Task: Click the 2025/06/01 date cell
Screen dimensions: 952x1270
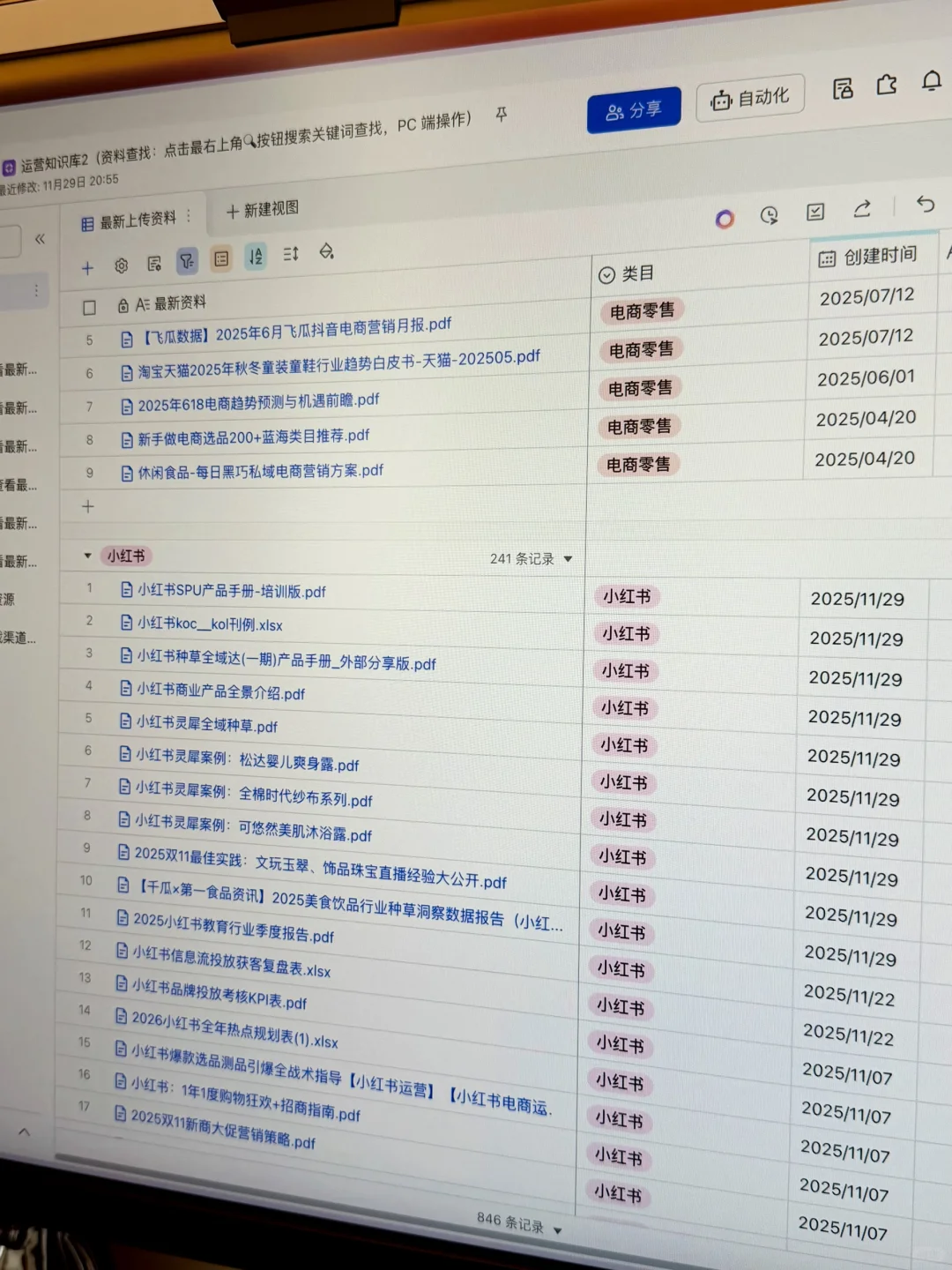Action: point(866,377)
